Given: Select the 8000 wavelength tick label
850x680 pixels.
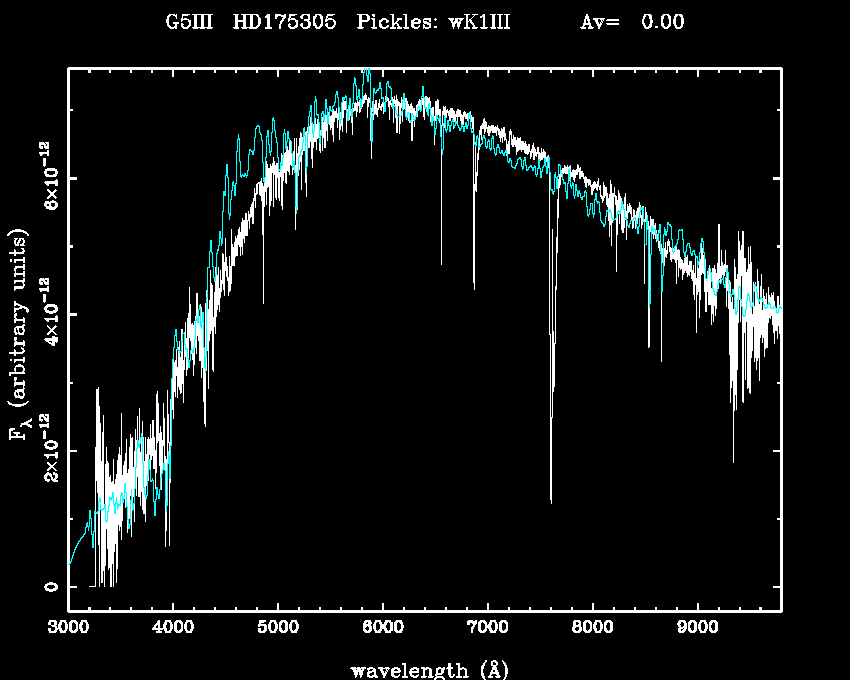Looking at the screenshot, I should [592, 629].
